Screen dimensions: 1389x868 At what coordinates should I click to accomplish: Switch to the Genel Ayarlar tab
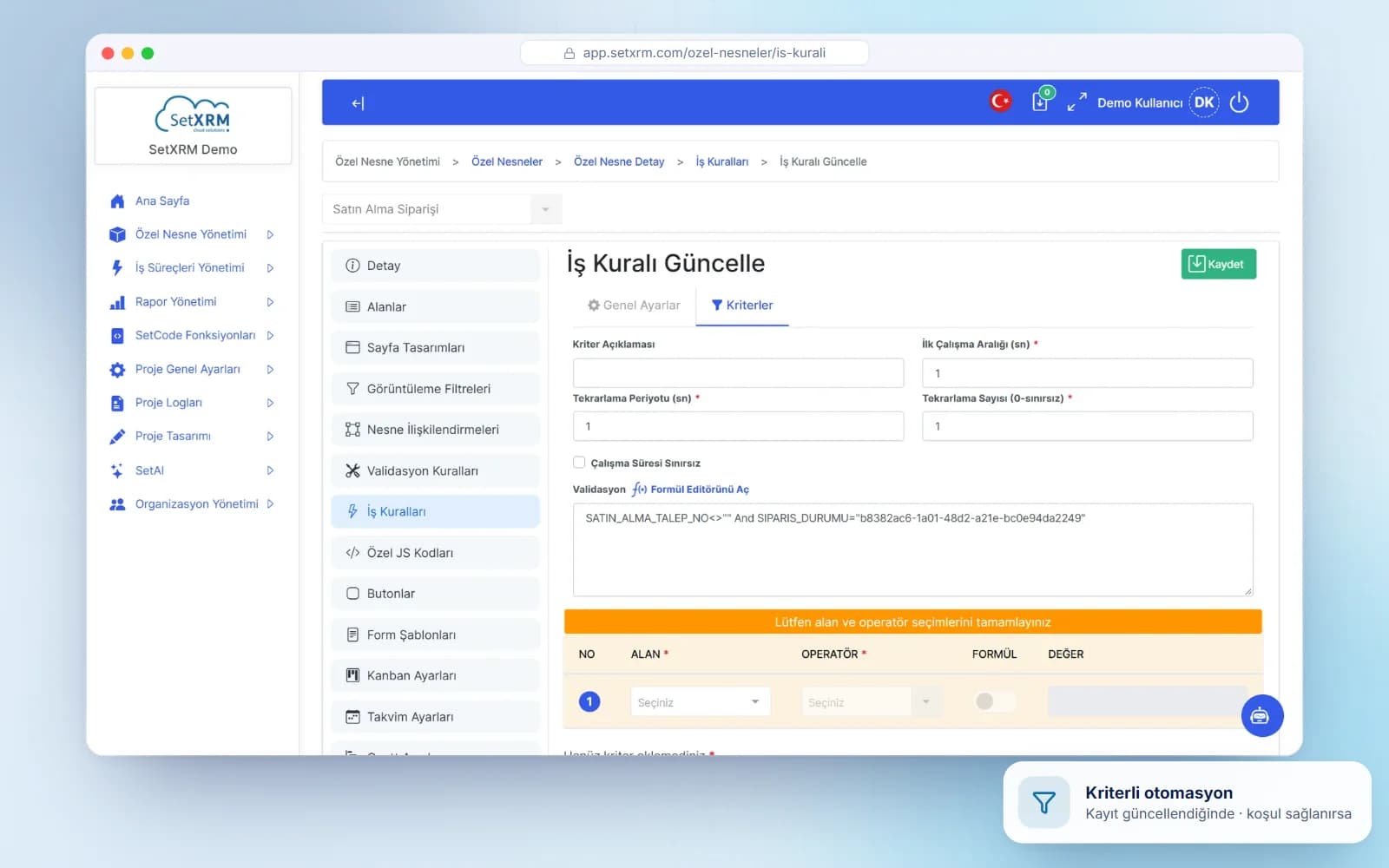tap(634, 306)
